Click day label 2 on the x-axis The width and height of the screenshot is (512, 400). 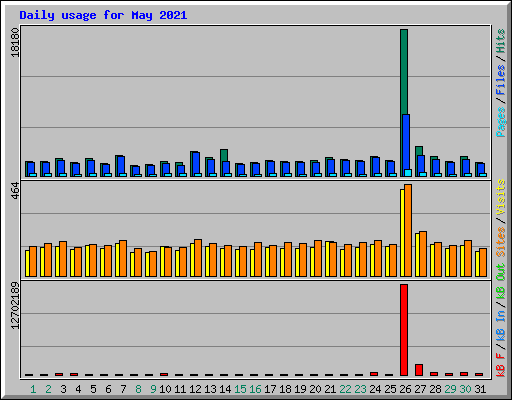coord(48,389)
